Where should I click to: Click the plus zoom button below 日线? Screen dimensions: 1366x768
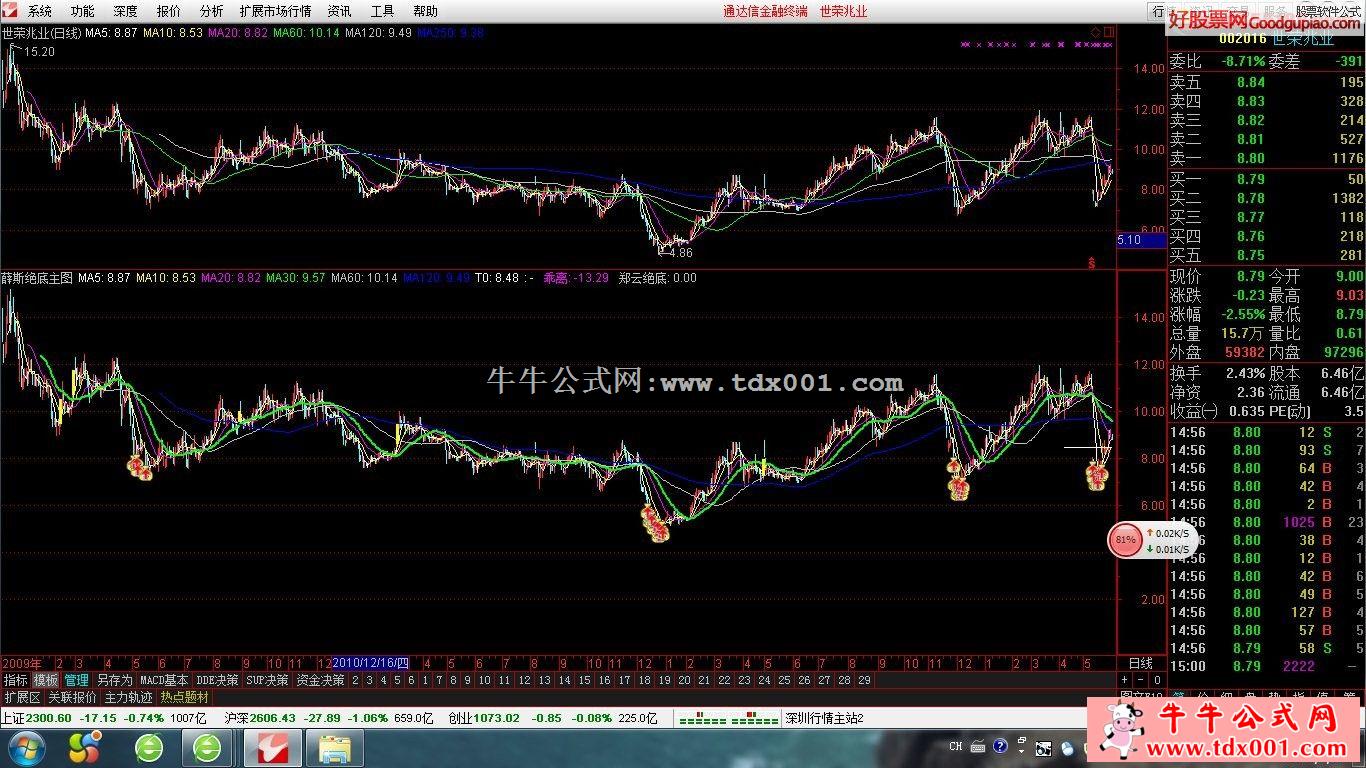tap(1125, 680)
